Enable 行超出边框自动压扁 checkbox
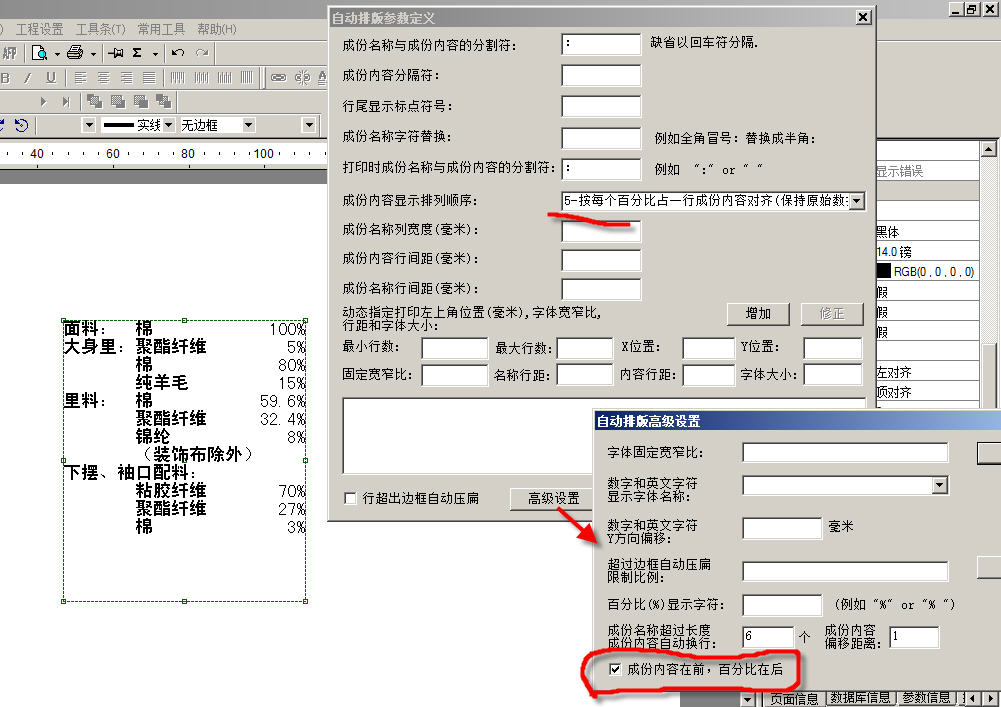 (x=350, y=498)
